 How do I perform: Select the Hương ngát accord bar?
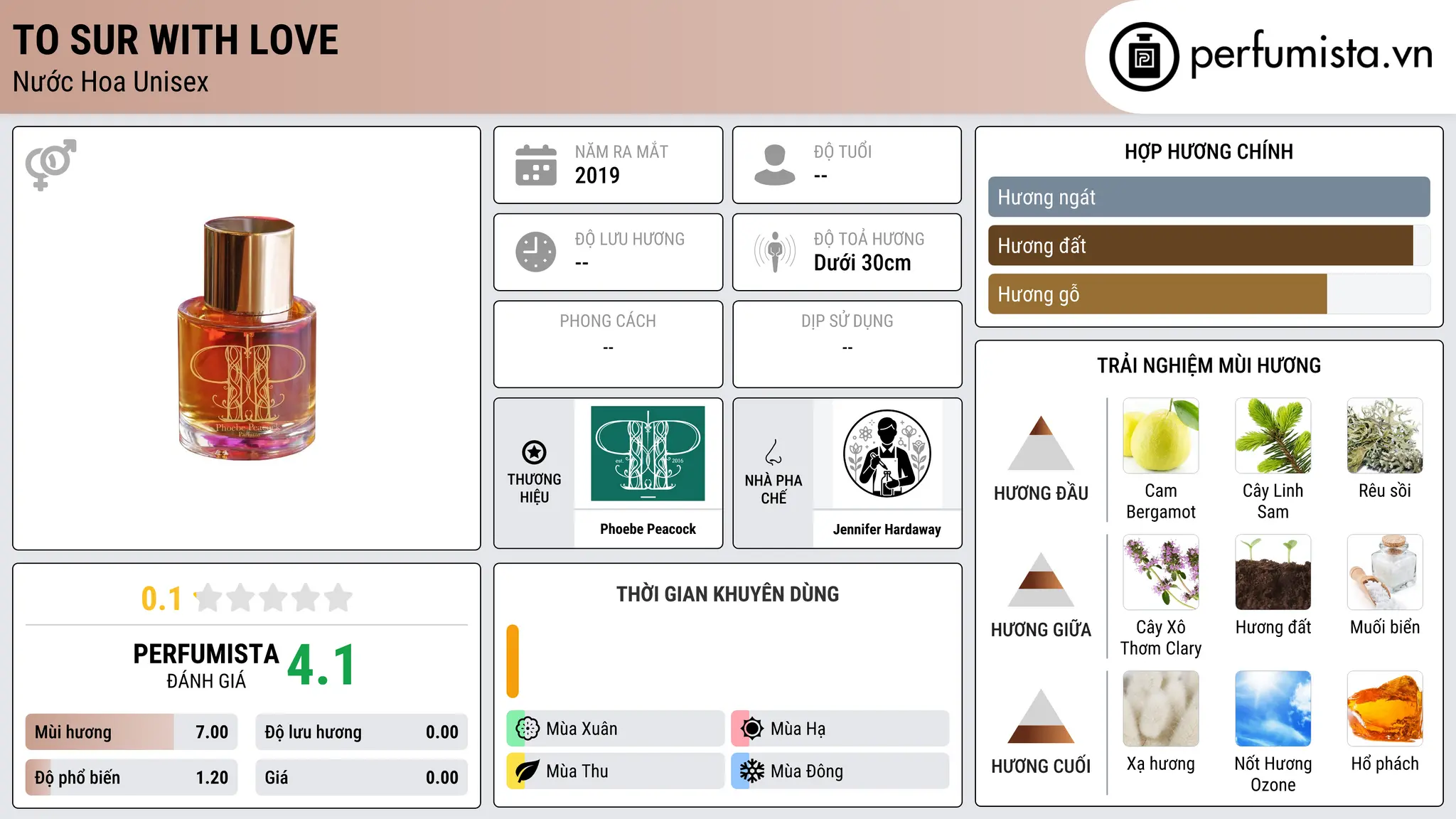click(x=1209, y=197)
